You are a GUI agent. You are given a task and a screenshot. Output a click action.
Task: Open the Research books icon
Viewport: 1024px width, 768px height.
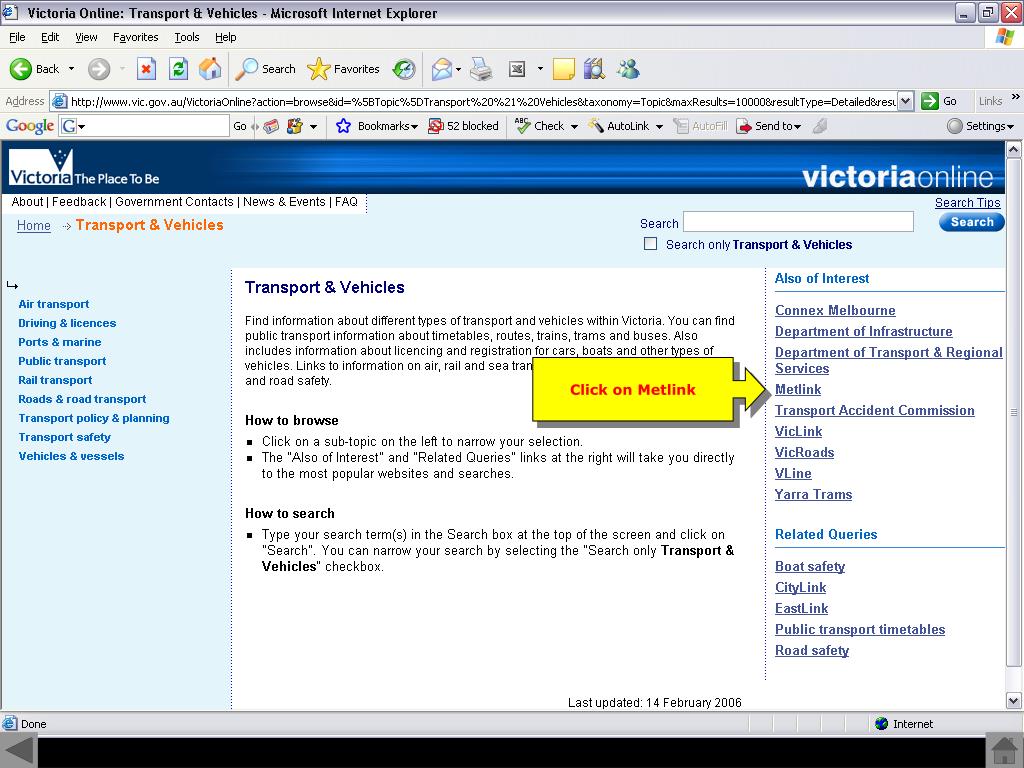[594, 69]
